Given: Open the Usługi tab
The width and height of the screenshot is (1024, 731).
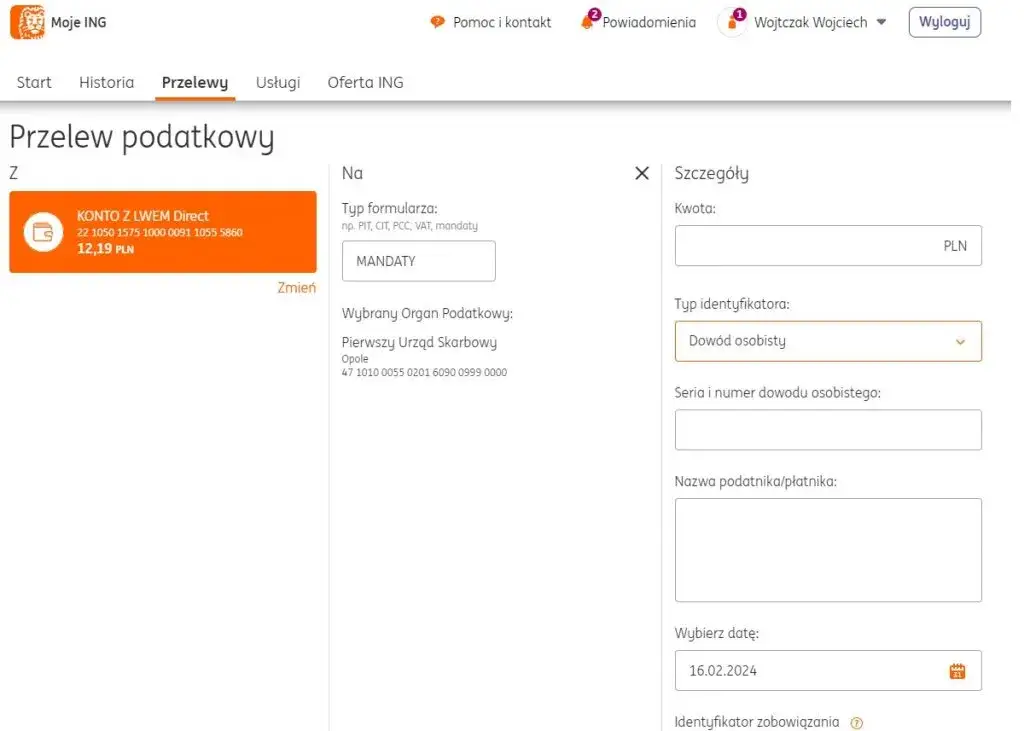Looking at the screenshot, I should pos(277,82).
